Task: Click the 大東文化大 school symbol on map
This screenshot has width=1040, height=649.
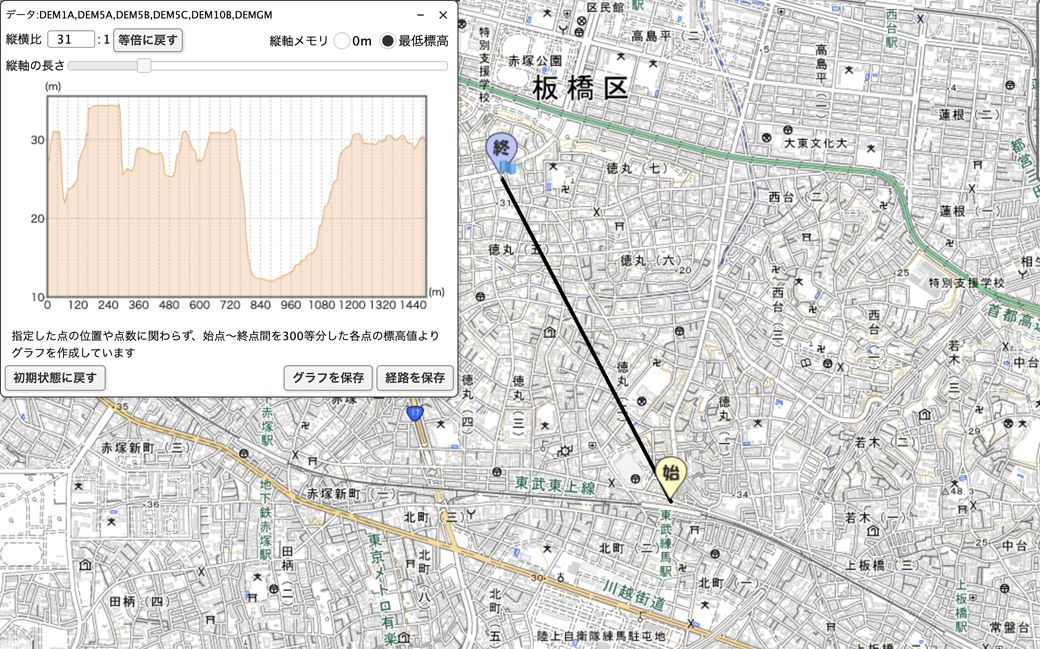Action: pos(766,138)
